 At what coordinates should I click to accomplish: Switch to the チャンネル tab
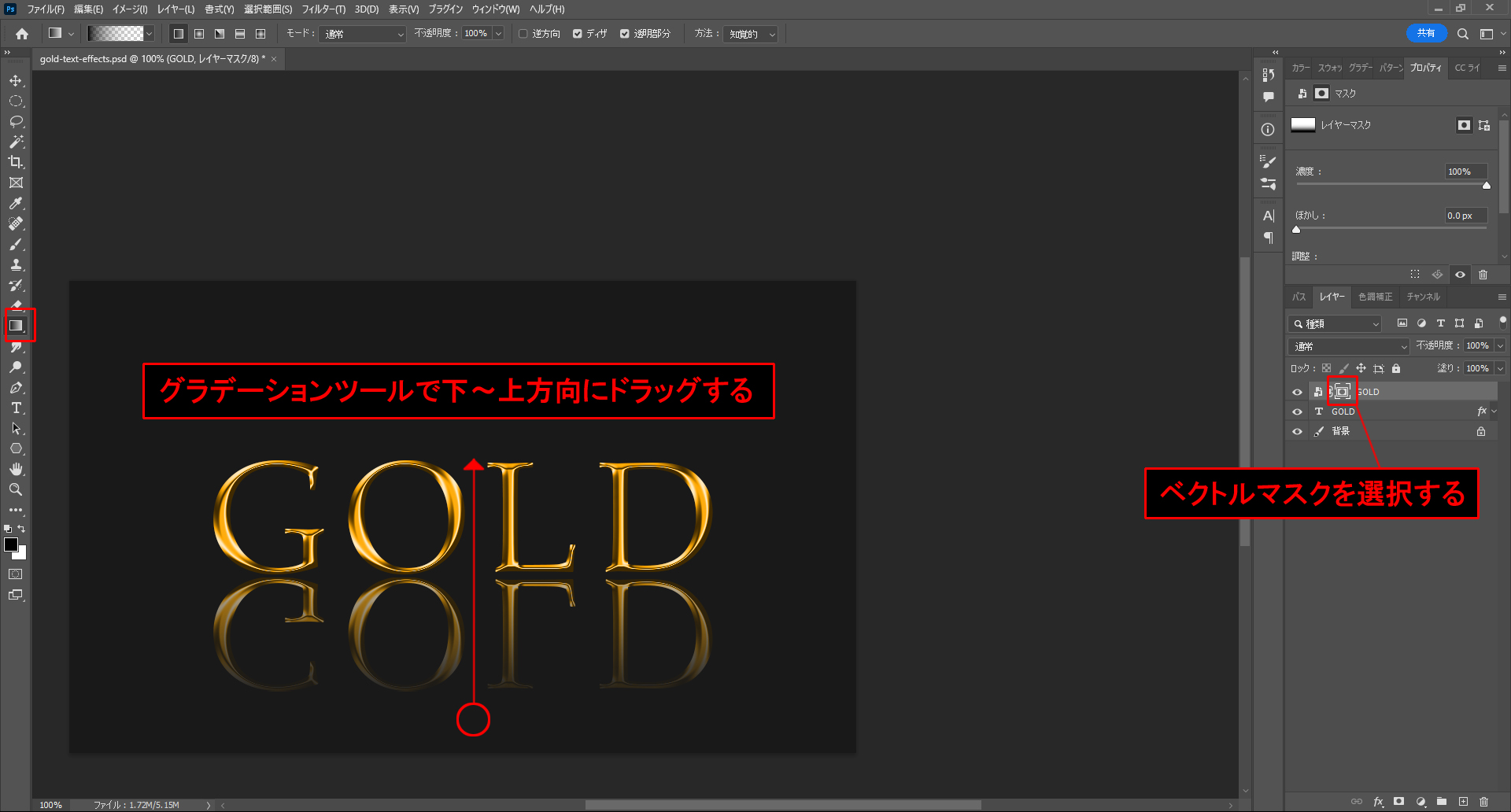click(1423, 297)
